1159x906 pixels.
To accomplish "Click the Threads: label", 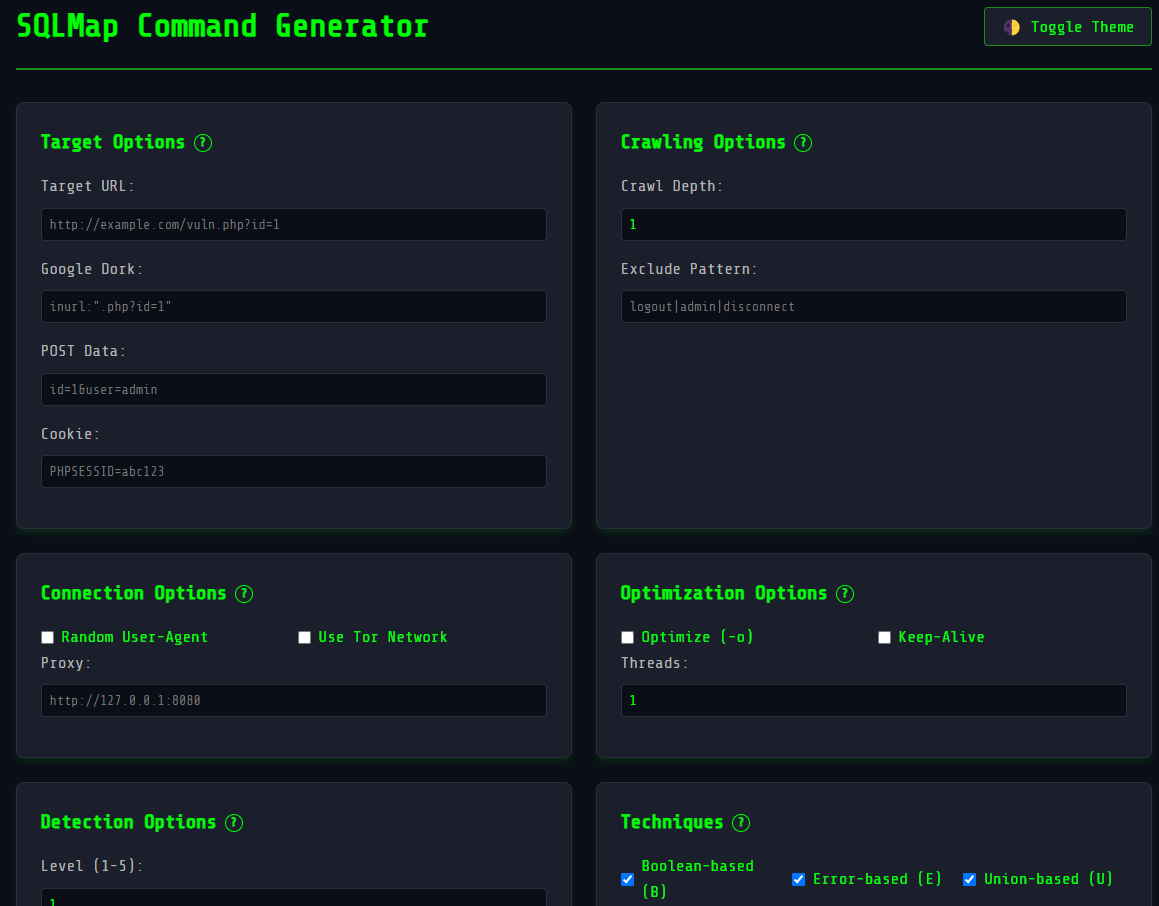I will 655,663.
